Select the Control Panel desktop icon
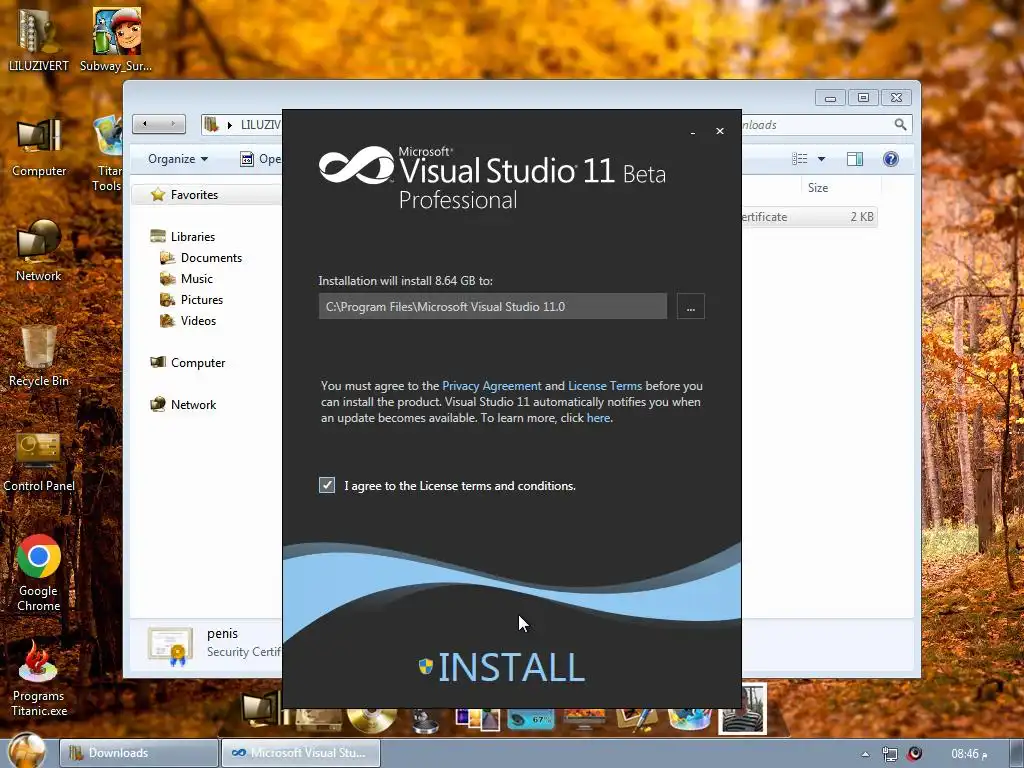This screenshot has height=768, width=1024. coord(39,462)
